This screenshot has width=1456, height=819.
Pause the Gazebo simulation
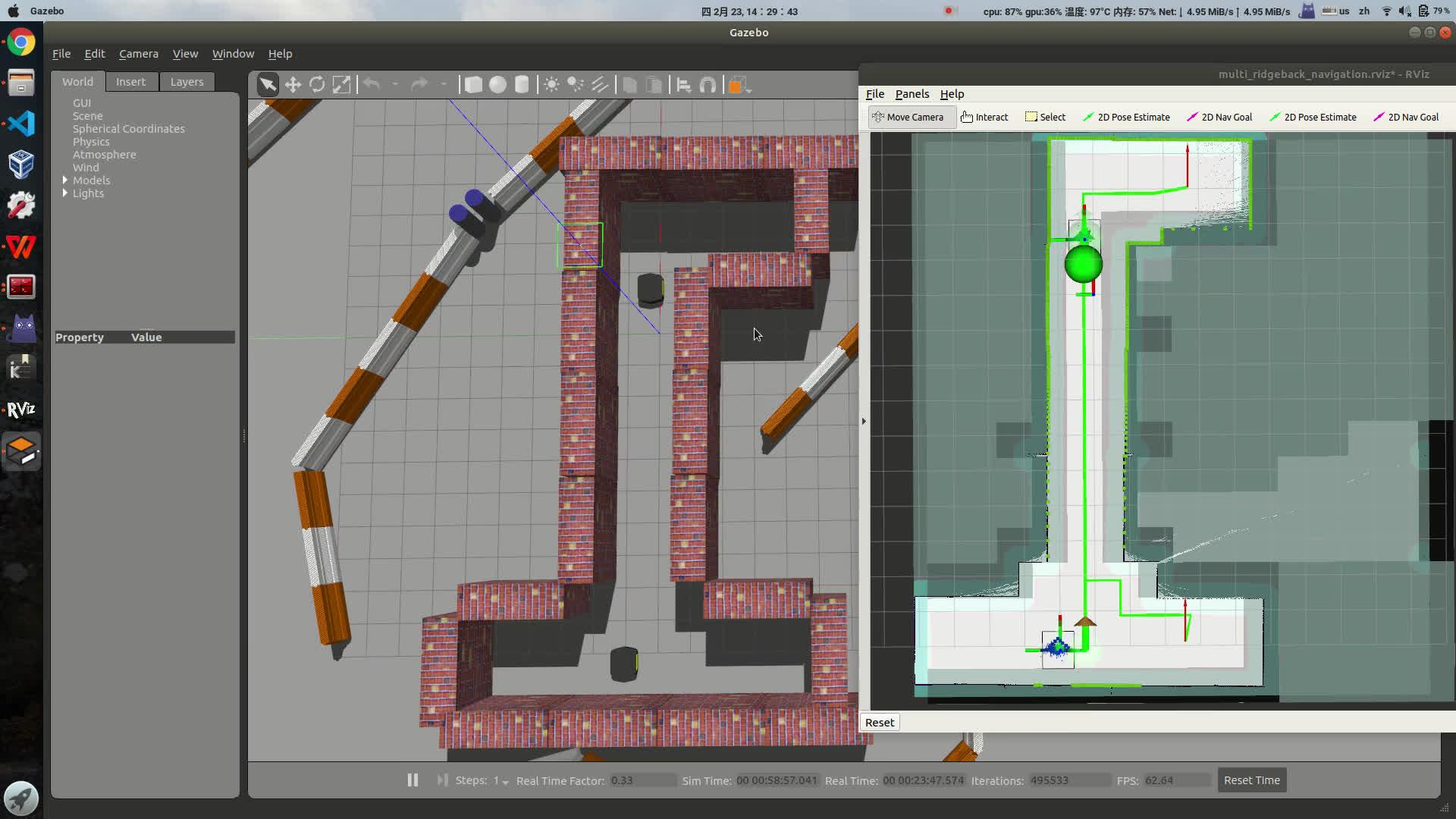413,780
